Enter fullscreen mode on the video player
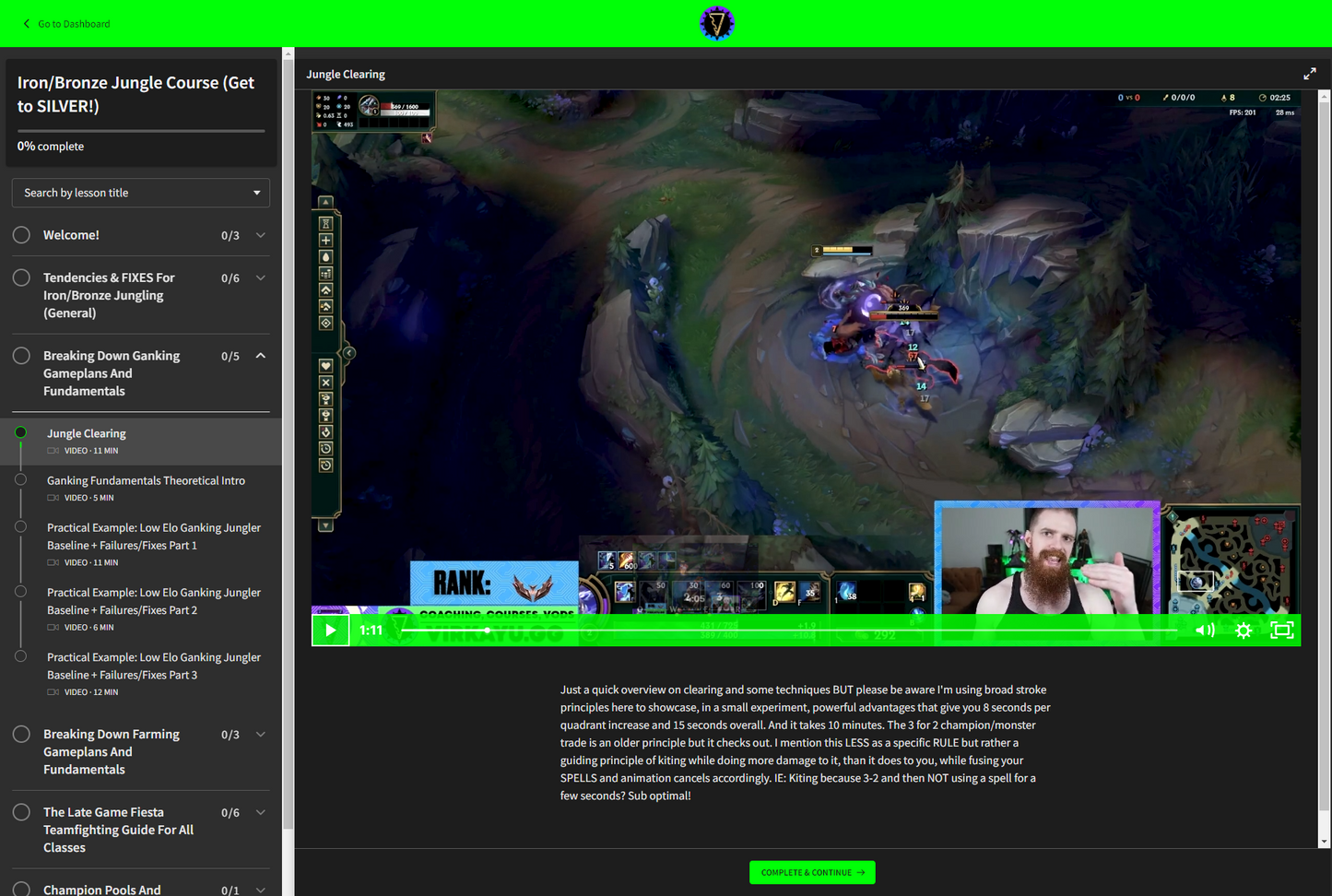 pos(1281,631)
